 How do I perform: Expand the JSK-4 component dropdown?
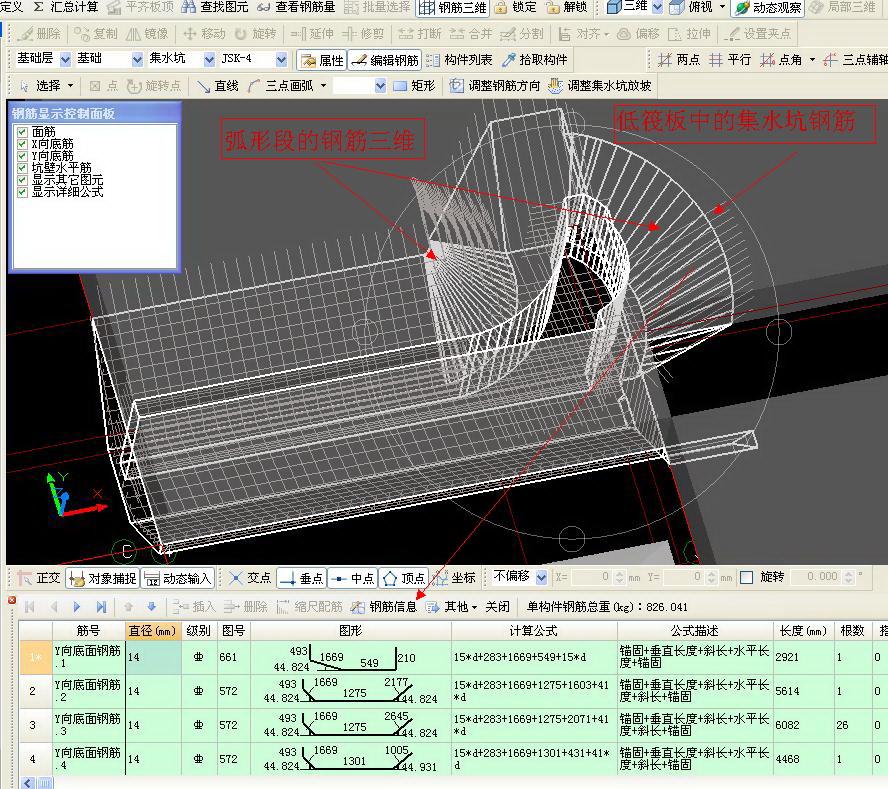click(281, 60)
